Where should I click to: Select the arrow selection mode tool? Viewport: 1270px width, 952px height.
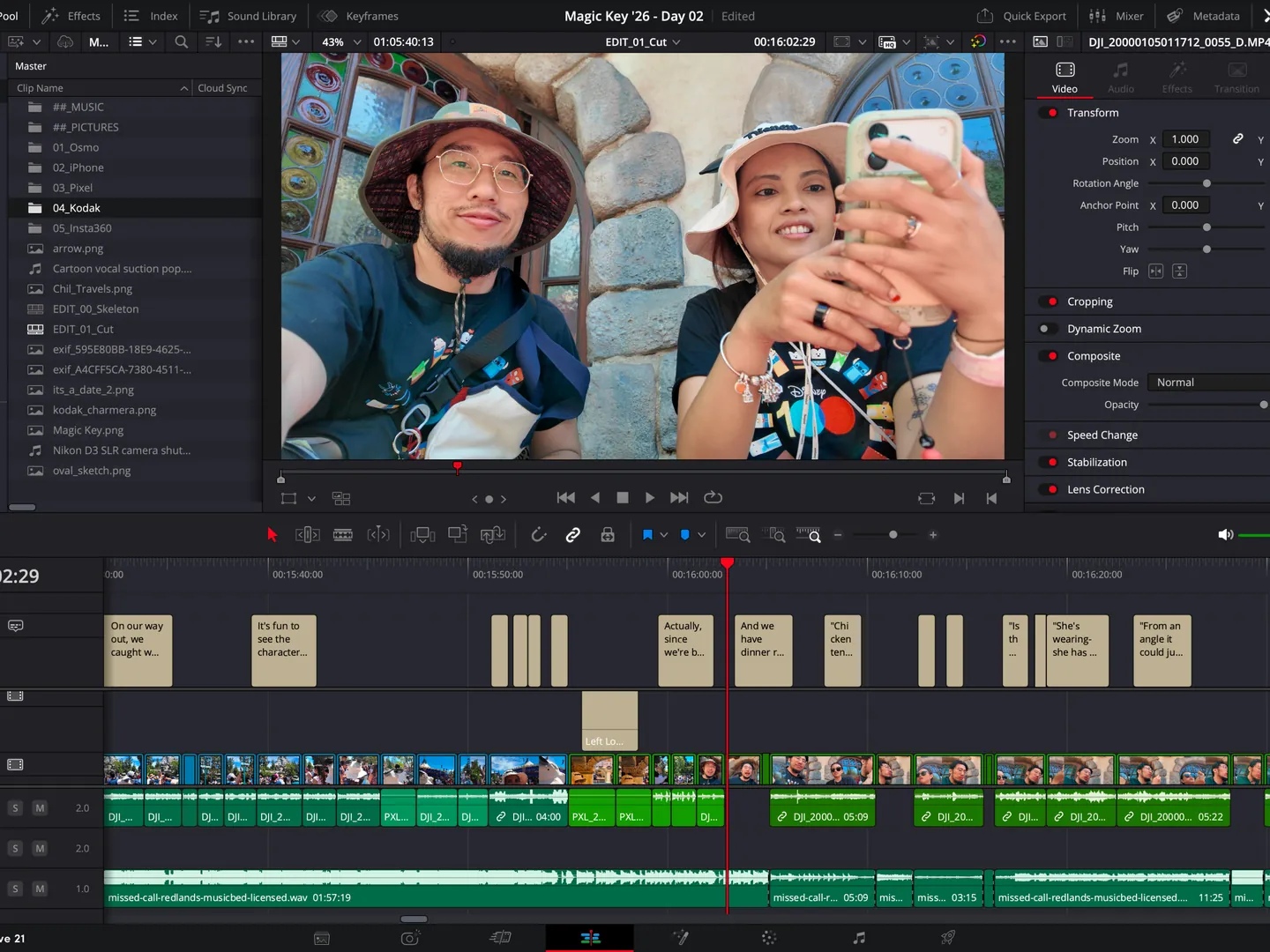click(273, 535)
